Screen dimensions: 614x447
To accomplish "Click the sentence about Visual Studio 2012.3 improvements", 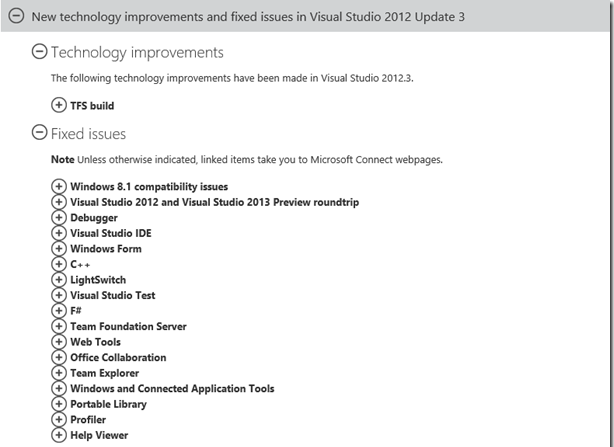I will click(232, 78).
